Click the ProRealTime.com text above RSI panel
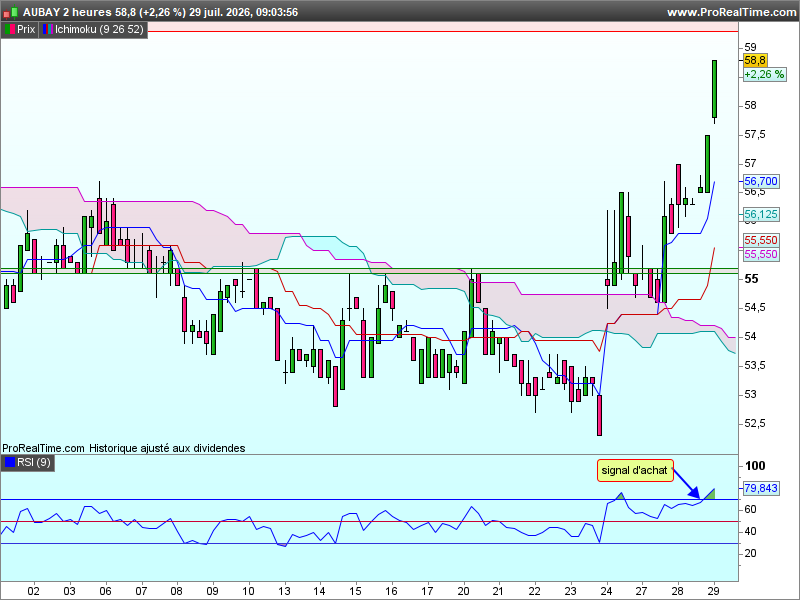This screenshot has width=800, height=600. pyautogui.click(x=43, y=448)
